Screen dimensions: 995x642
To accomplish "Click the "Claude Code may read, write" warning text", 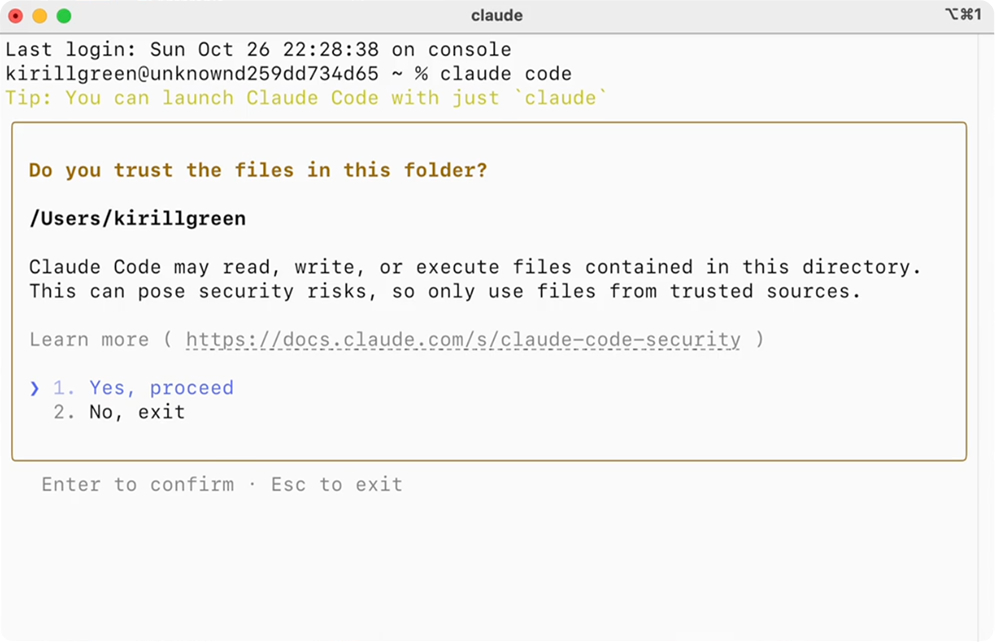I will [x=474, y=267].
